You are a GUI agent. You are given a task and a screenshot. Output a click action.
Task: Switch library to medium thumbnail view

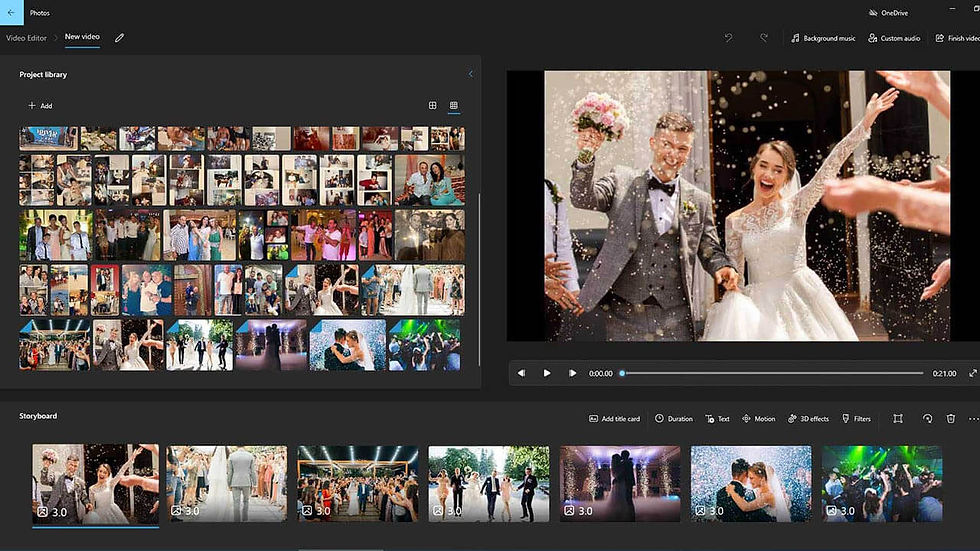(x=432, y=106)
